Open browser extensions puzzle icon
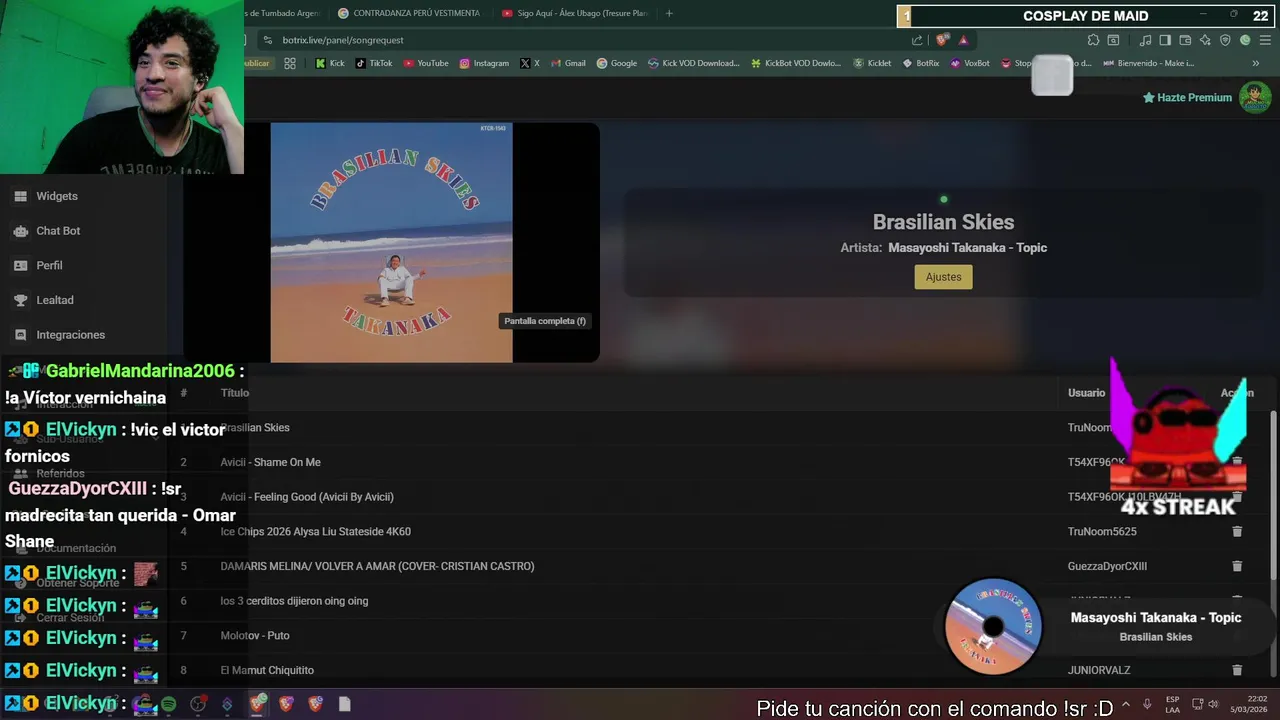Viewport: 1280px width, 720px height. [1093, 40]
